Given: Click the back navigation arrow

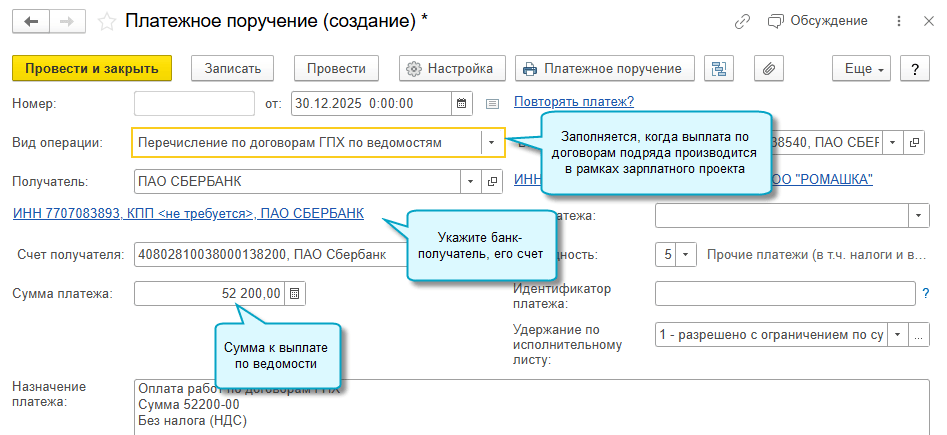Looking at the screenshot, I should 30,21.
